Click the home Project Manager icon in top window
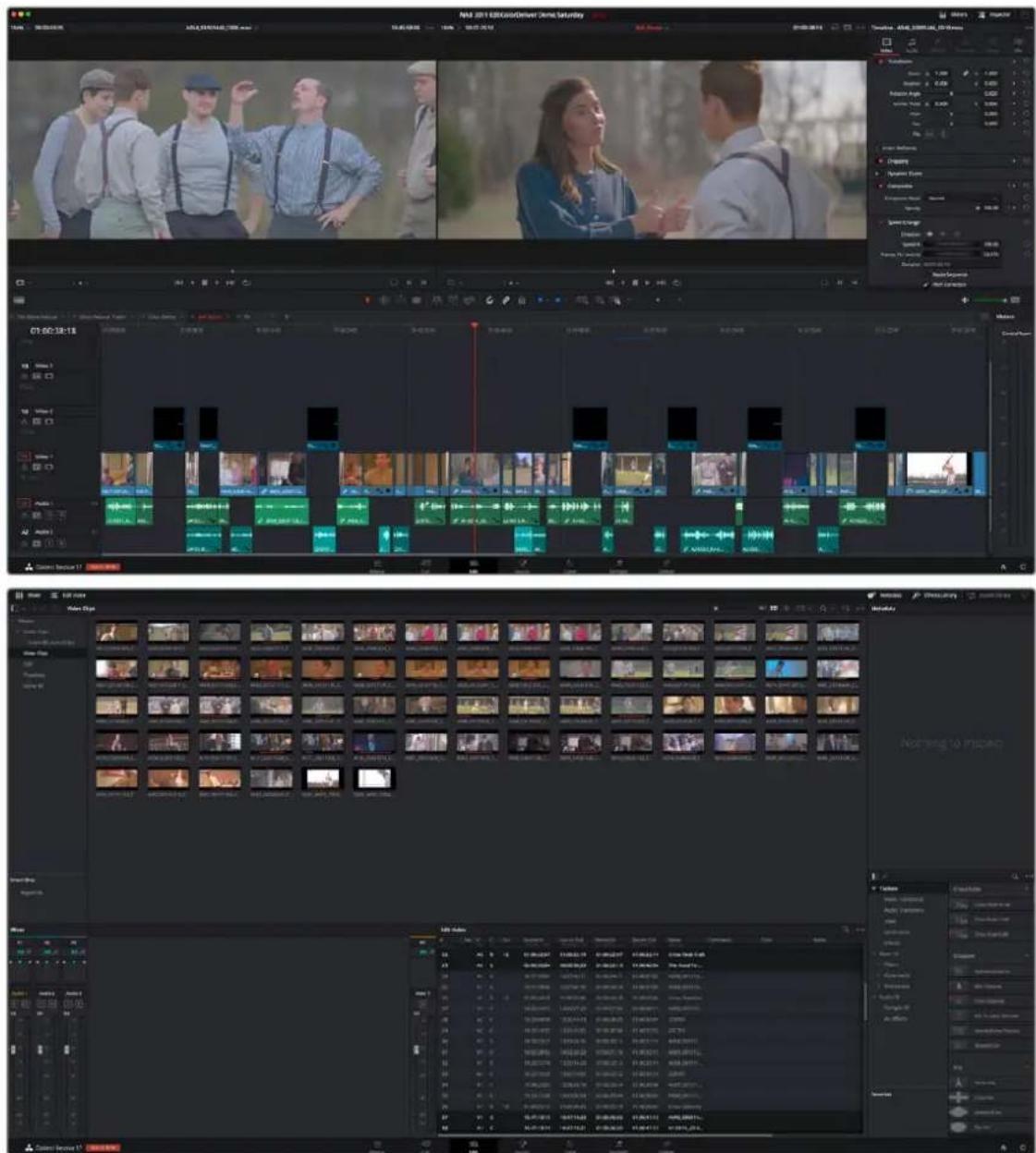This screenshot has height=1153, width=1036. point(1004,566)
